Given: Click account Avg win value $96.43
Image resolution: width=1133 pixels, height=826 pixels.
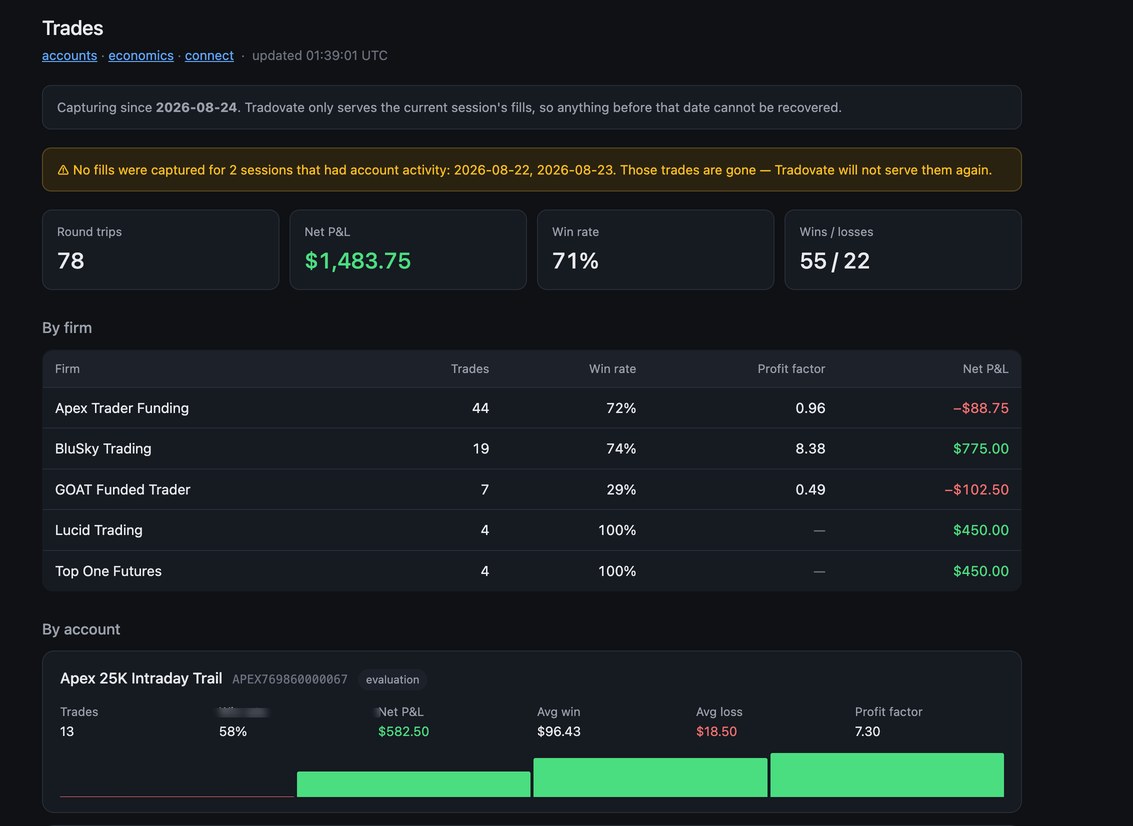Looking at the screenshot, I should coord(559,731).
